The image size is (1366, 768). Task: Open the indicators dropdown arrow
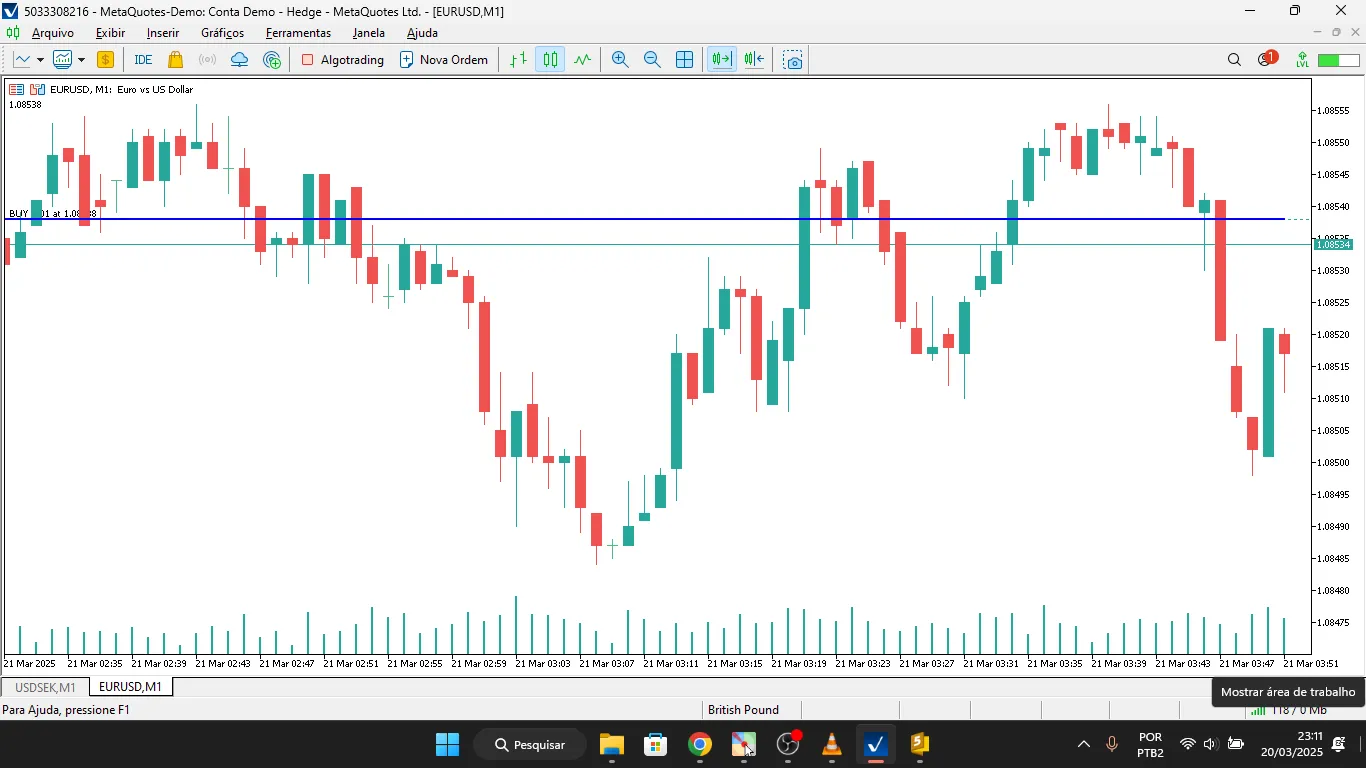click(x=80, y=60)
